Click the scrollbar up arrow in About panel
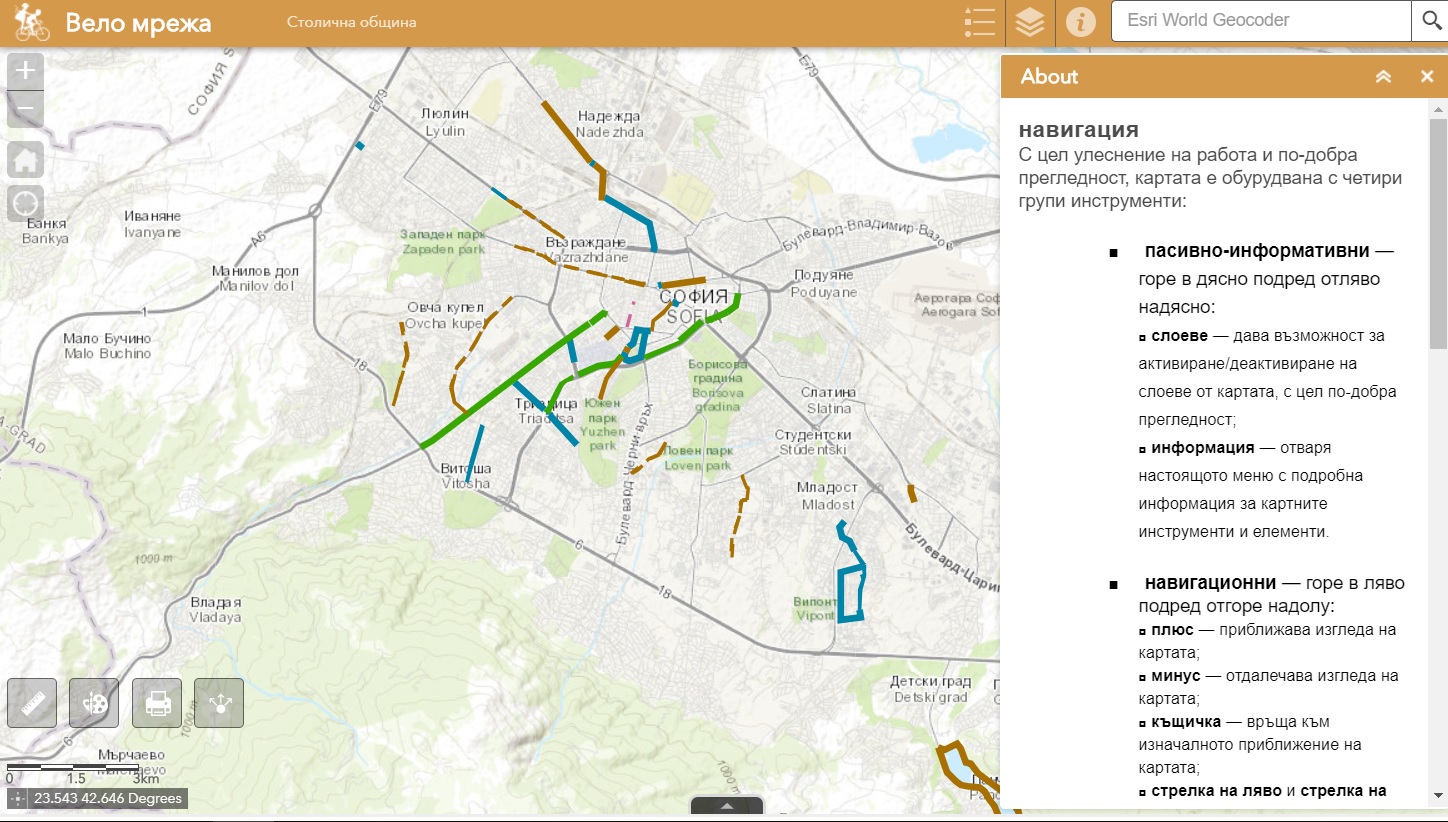This screenshot has width=1448, height=822. click(1438, 107)
